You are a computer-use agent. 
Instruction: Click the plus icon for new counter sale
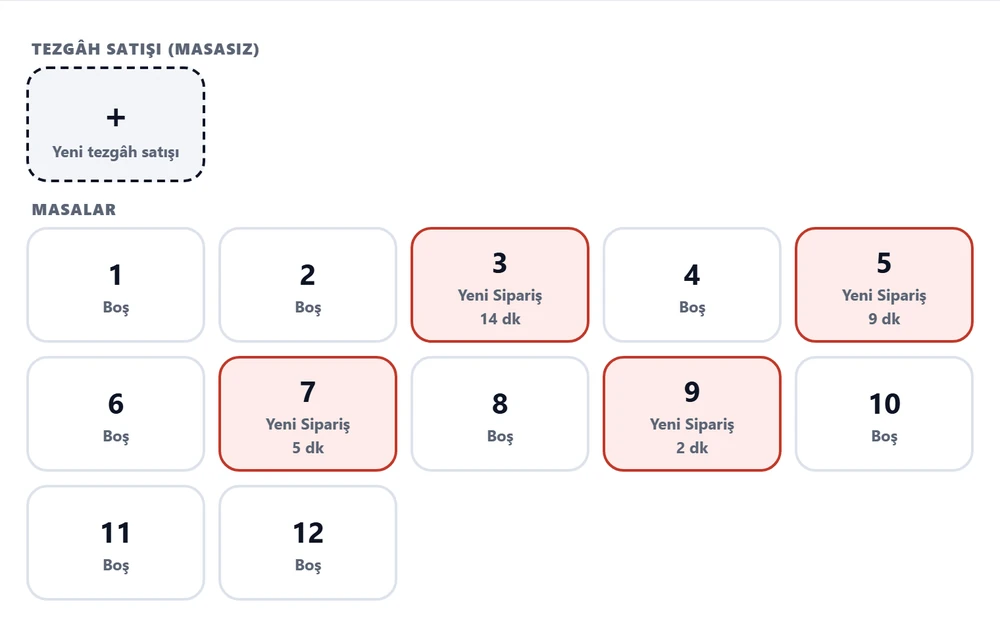point(115,117)
